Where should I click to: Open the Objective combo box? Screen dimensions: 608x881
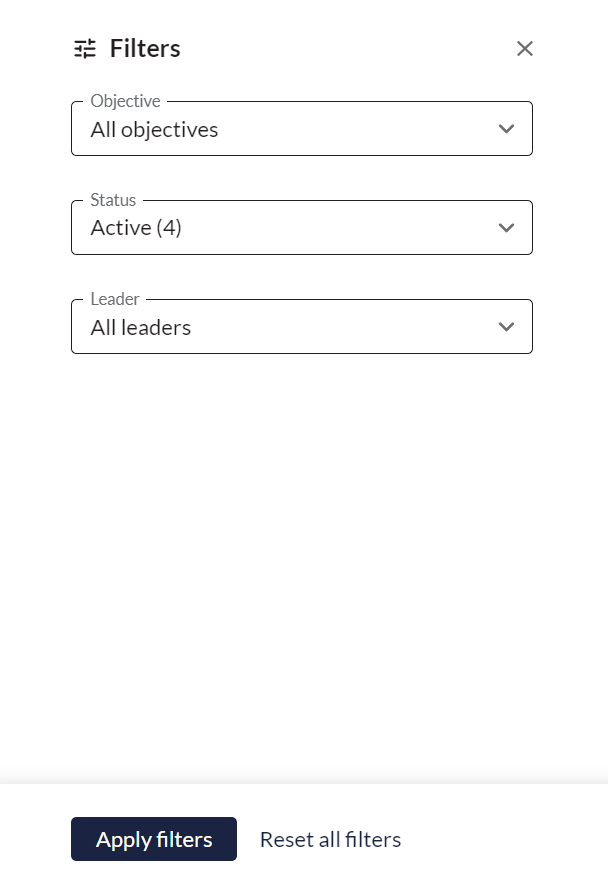click(302, 129)
